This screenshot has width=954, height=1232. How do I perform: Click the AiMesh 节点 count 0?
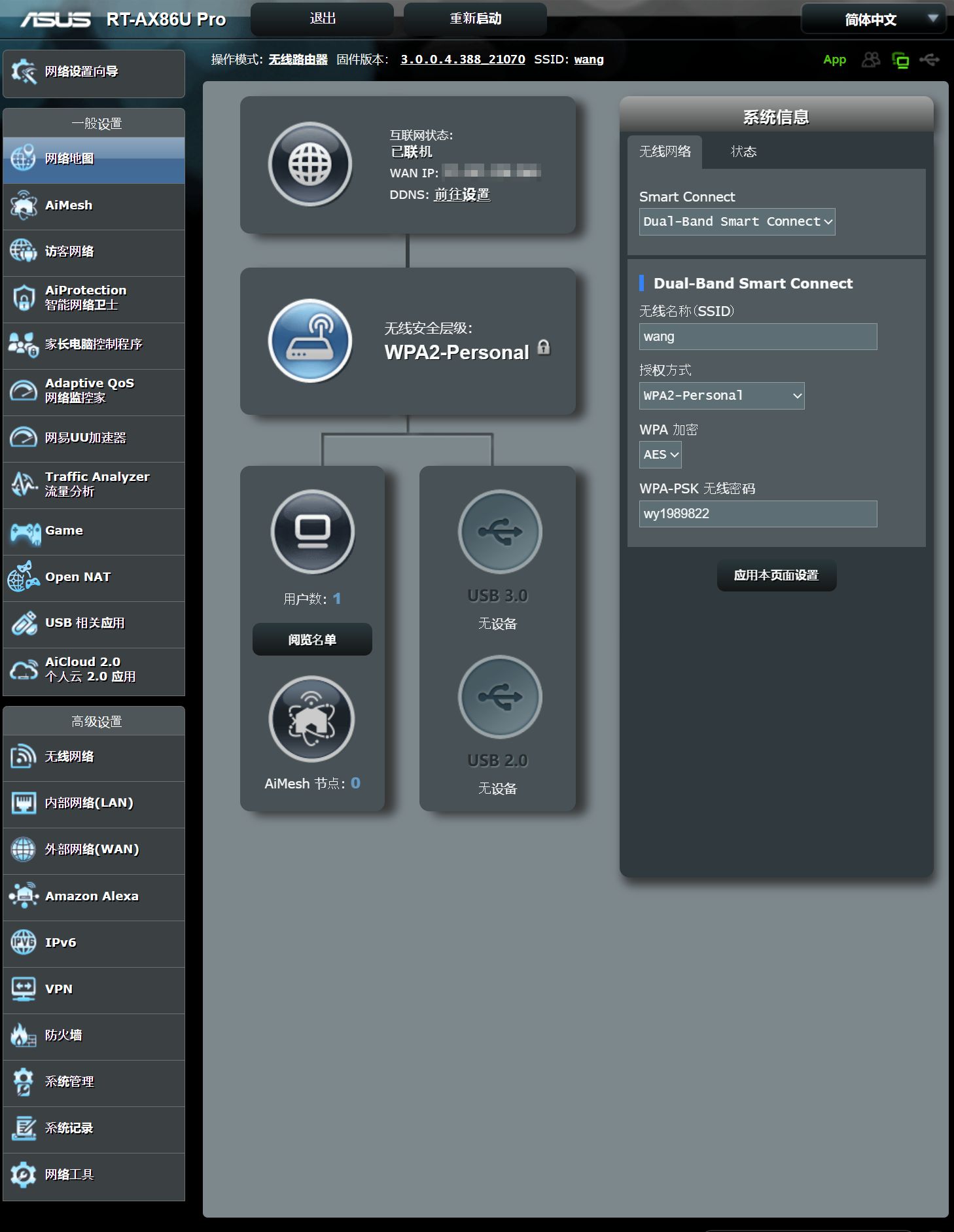point(355,783)
